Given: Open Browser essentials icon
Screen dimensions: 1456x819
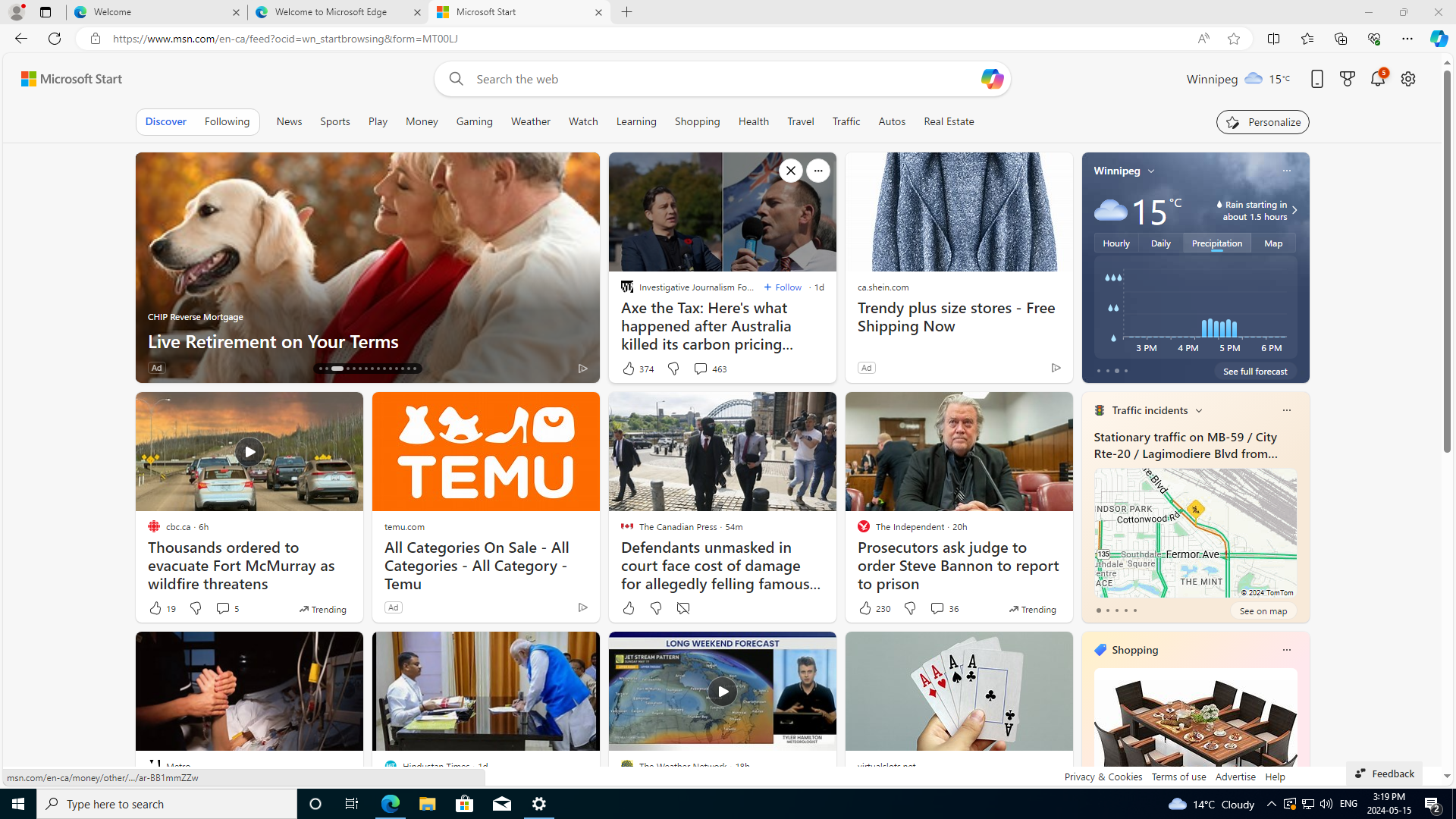Looking at the screenshot, I should tap(1373, 39).
